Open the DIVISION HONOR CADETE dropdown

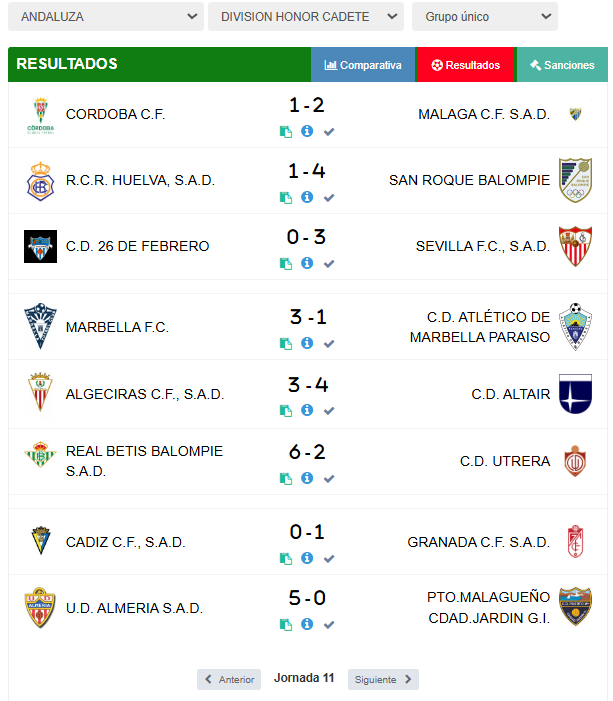click(305, 17)
